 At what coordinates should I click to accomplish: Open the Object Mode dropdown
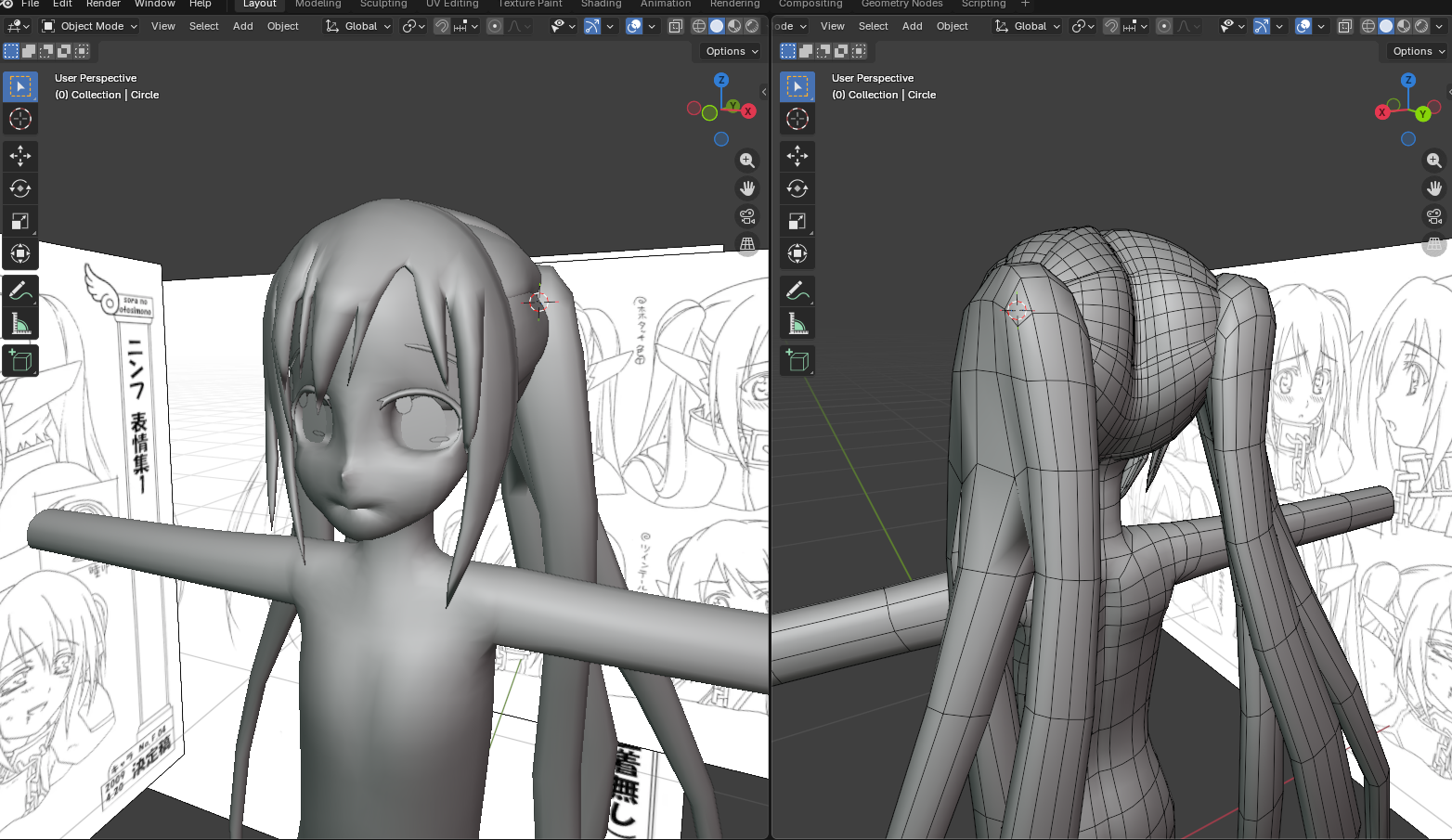pos(90,26)
